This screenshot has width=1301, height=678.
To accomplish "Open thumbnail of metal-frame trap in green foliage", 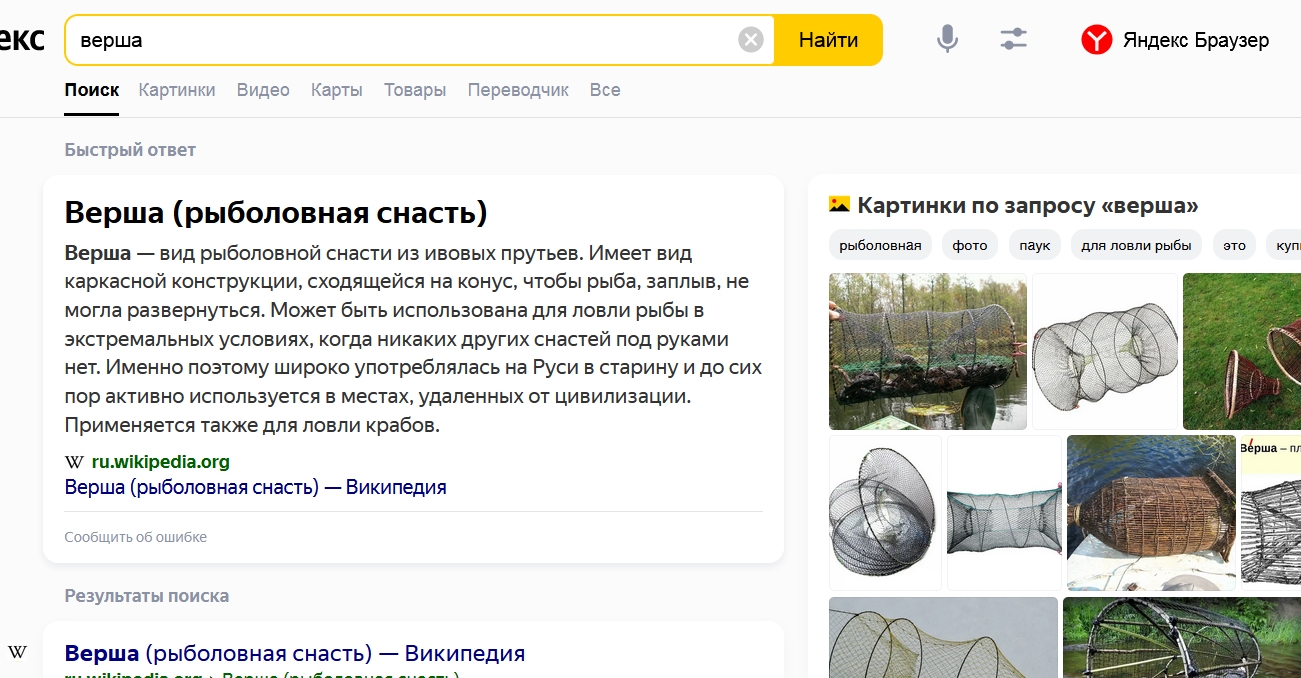I will click(1182, 637).
